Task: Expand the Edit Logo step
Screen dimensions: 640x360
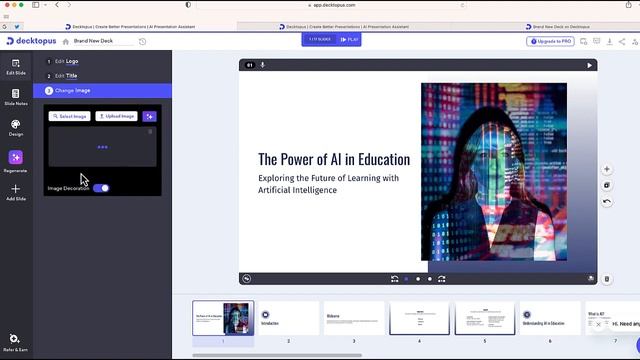Action: click(x=102, y=61)
